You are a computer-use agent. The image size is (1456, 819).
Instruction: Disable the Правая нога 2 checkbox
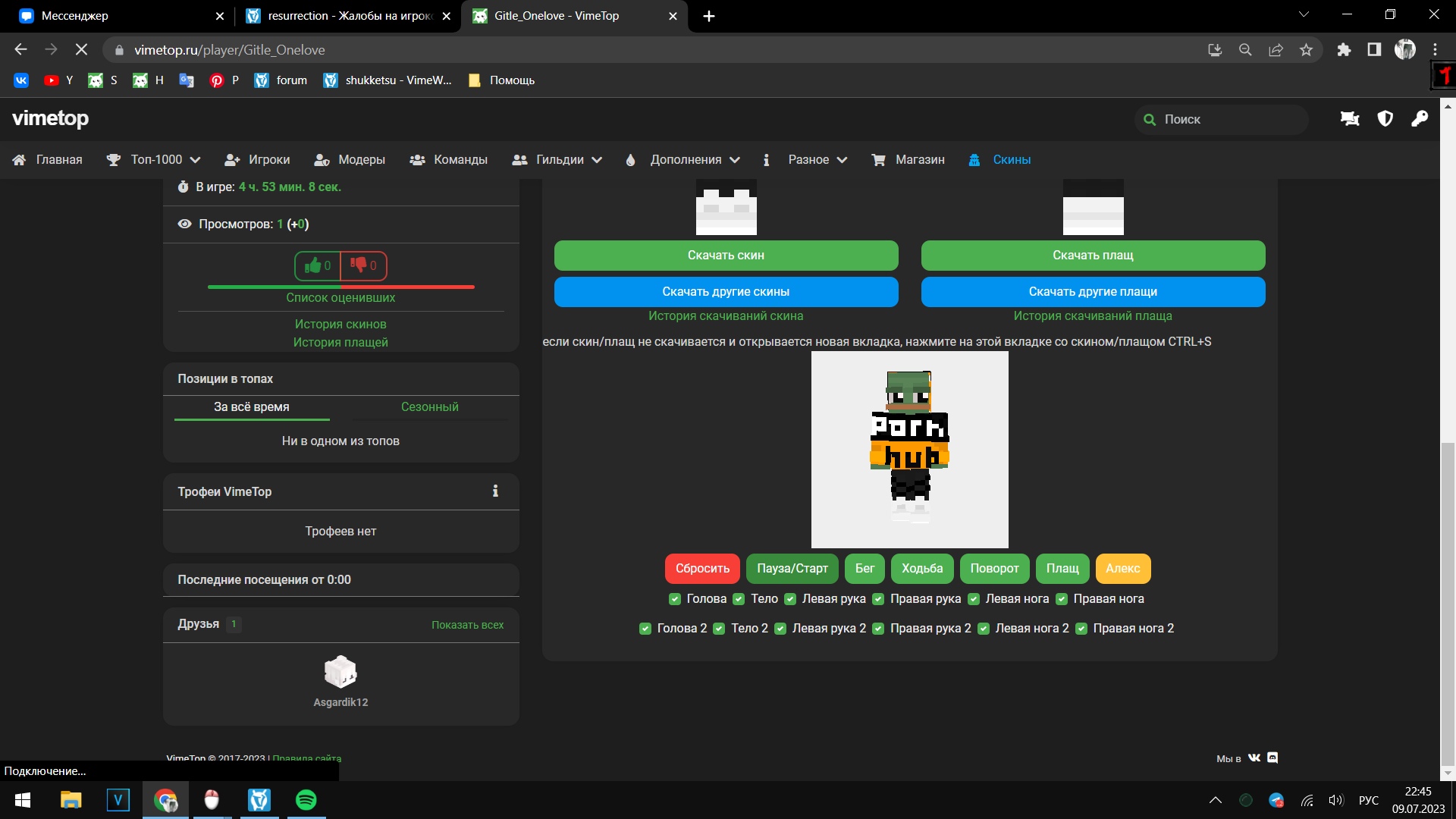1081,629
